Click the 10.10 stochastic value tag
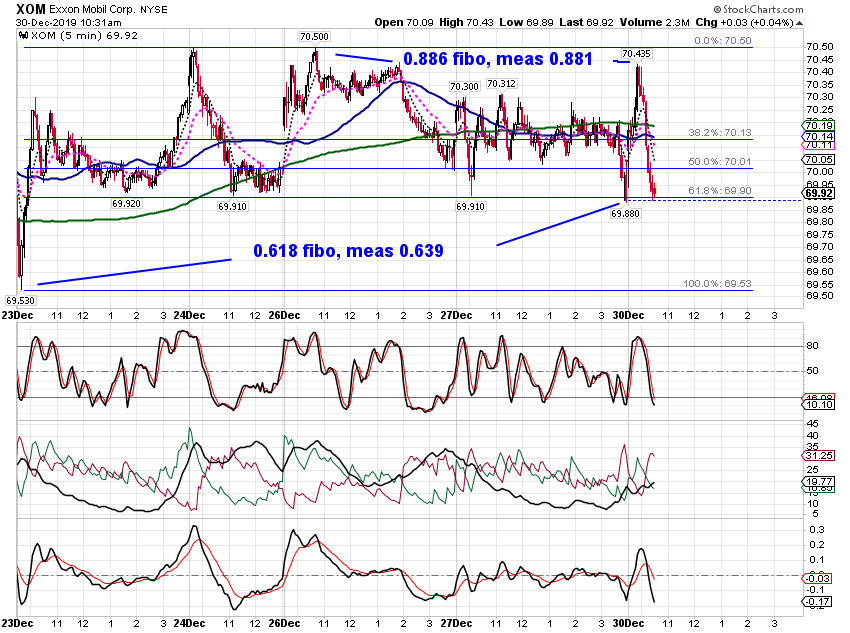 pyautogui.click(x=819, y=404)
